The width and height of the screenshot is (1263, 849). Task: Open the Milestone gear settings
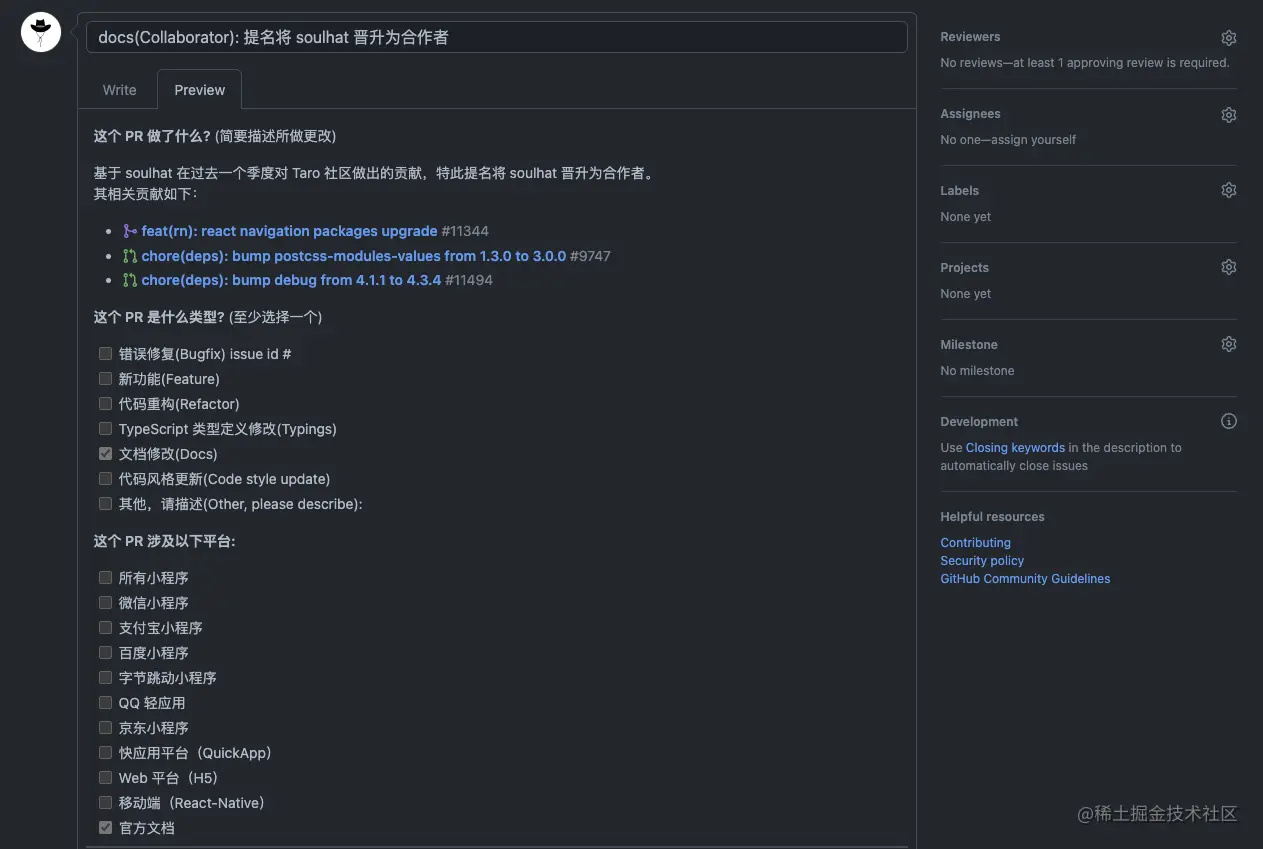click(x=1229, y=344)
